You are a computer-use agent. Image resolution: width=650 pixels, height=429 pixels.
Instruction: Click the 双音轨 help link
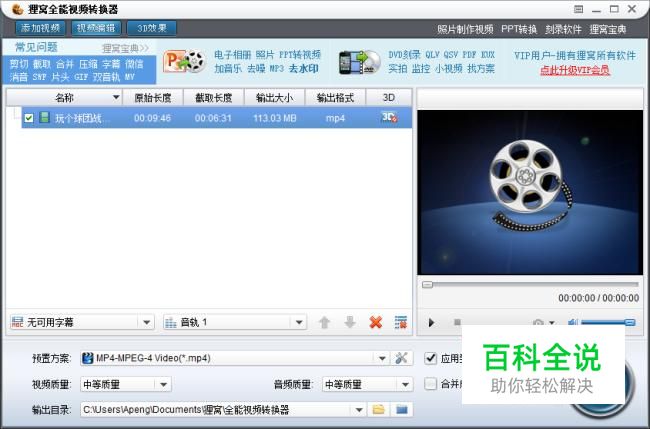106,77
